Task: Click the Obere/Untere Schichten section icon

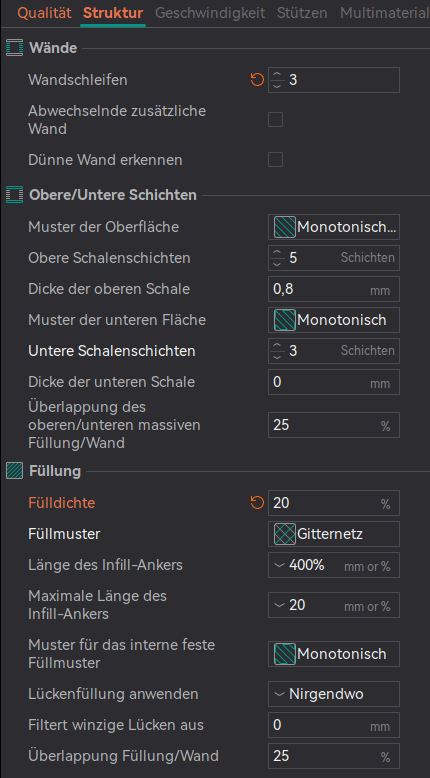Action: (x=14, y=195)
